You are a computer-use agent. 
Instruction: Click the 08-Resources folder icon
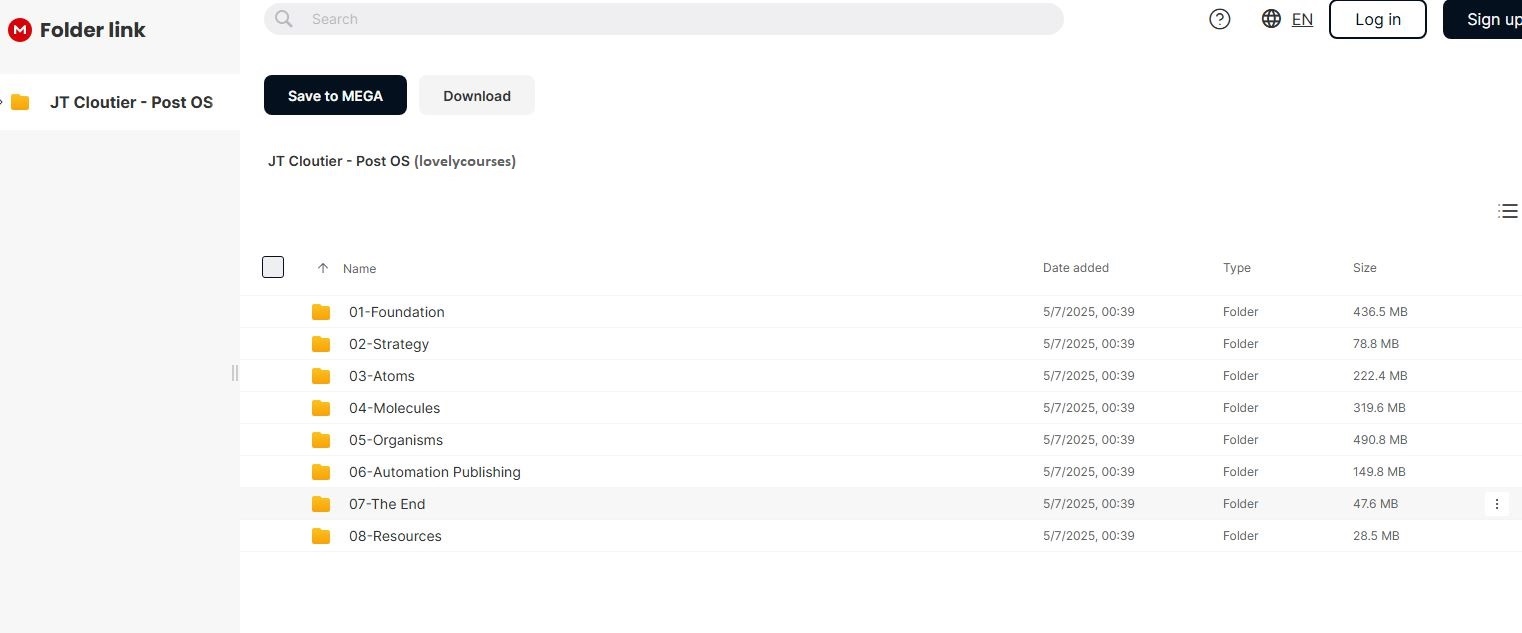321,536
